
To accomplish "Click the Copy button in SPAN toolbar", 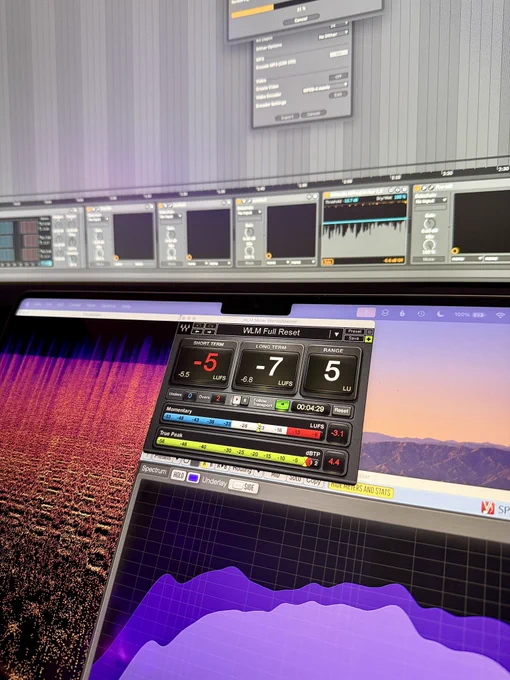I will pyautogui.click(x=313, y=481).
